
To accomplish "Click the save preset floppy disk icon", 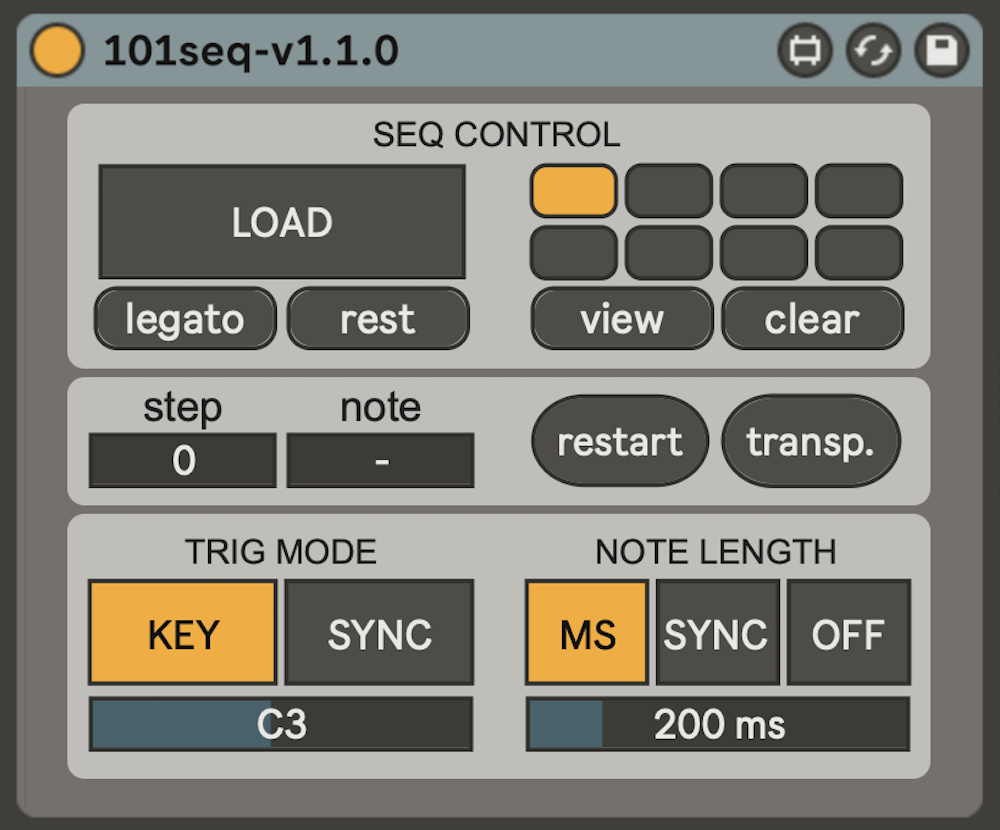I will click(x=941, y=51).
